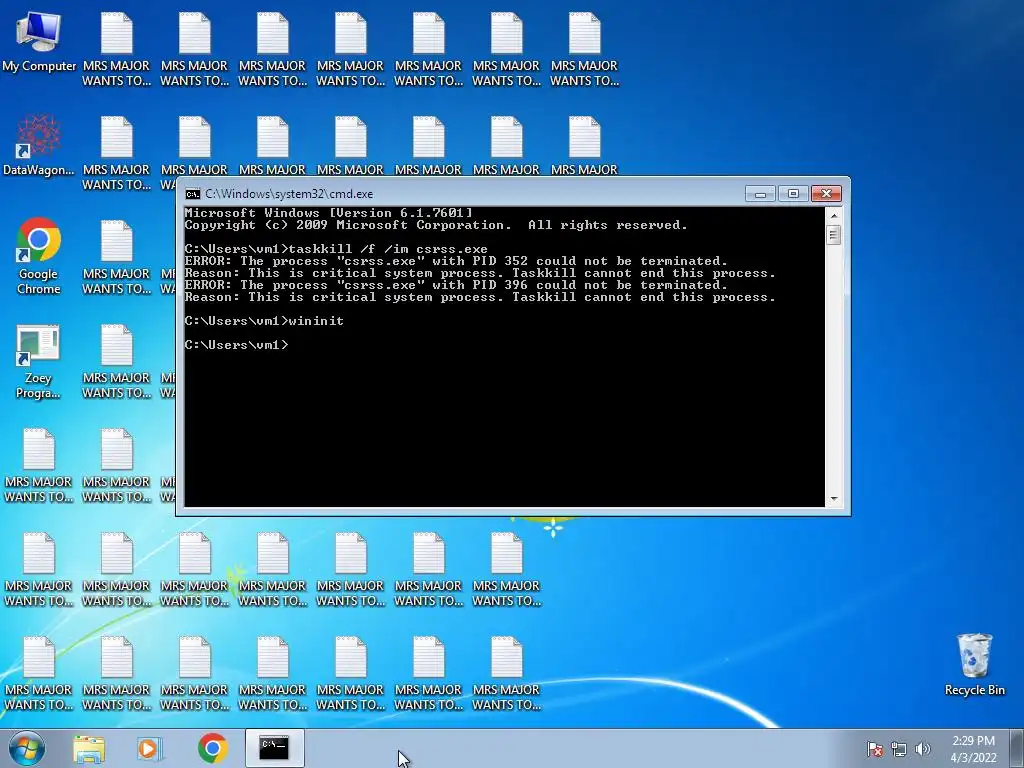The image size is (1024, 768).
Task: Select the Recycle Bin icon
Action: (974, 664)
